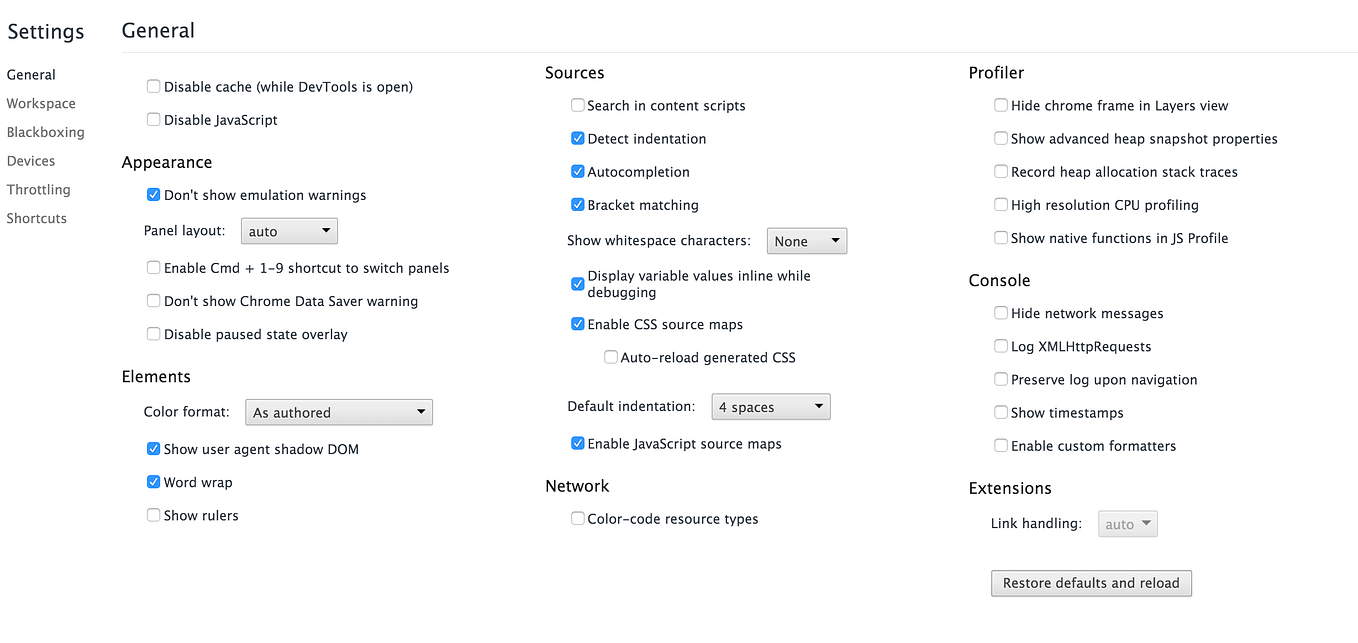The width and height of the screenshot is (1358, 643).
Task: Open the Default indentation dropdown
Action: coord(770,406)
